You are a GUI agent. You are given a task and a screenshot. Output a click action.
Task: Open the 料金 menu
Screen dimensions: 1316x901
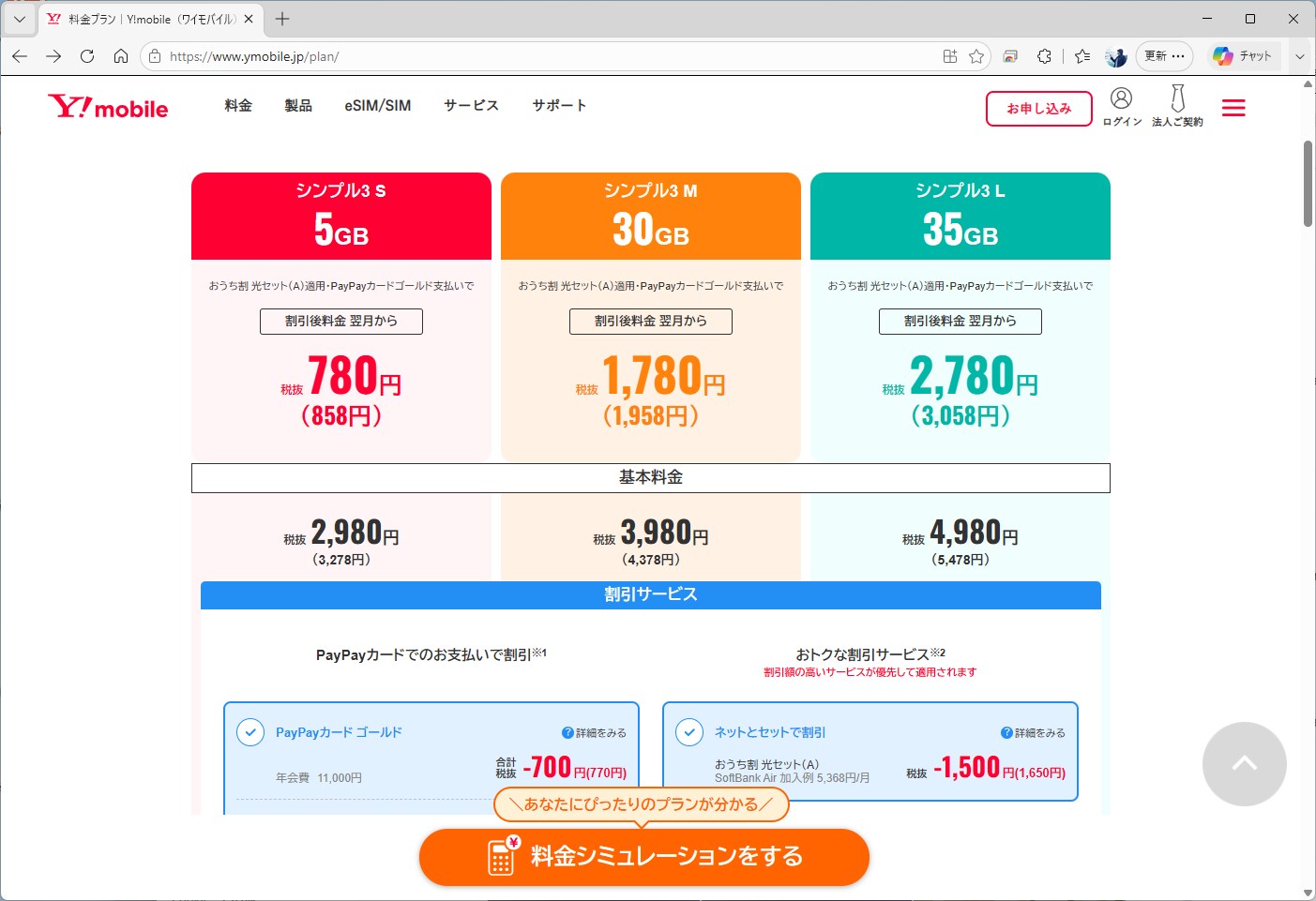(x=238, y=105)
